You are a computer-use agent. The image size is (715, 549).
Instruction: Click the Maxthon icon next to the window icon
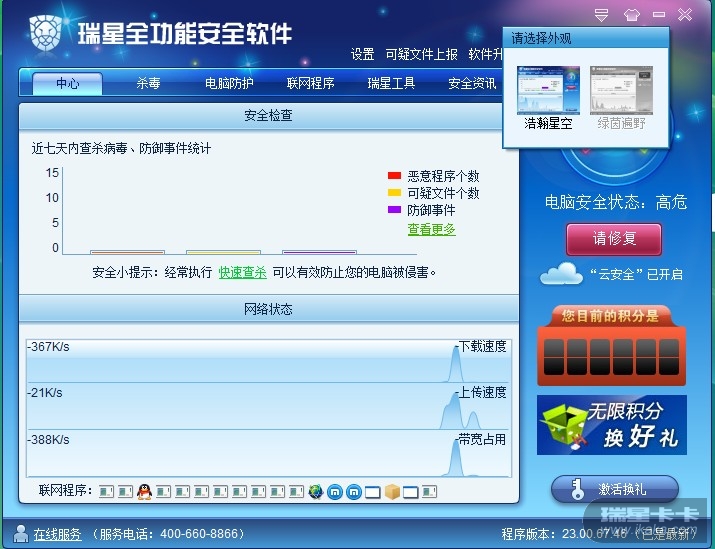tap(354, 492)
